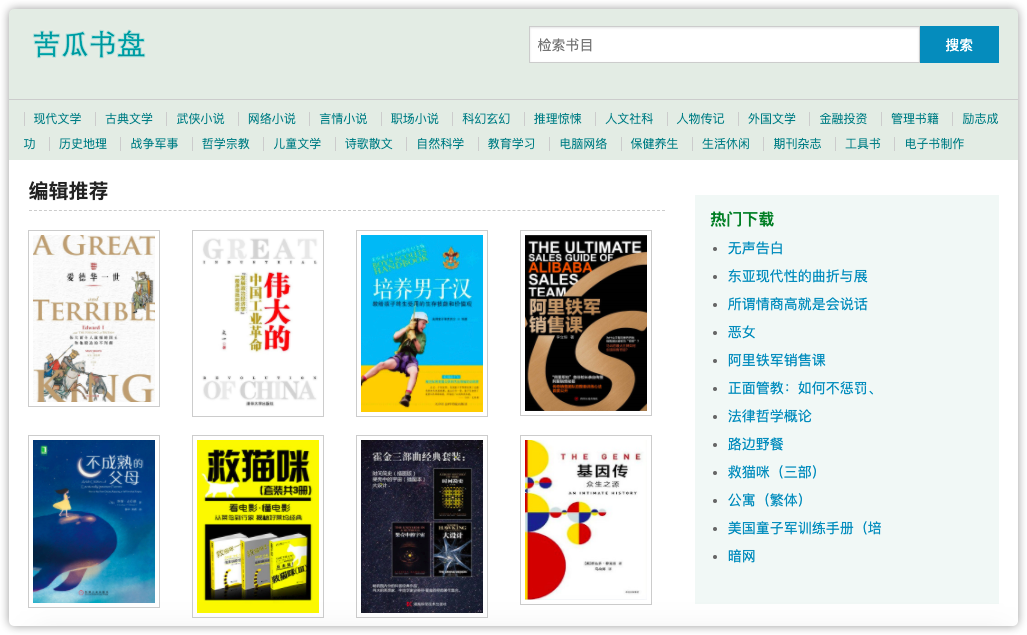Open the 古典文学 category
Screen dimensions: 1027x635
point(129,118)
